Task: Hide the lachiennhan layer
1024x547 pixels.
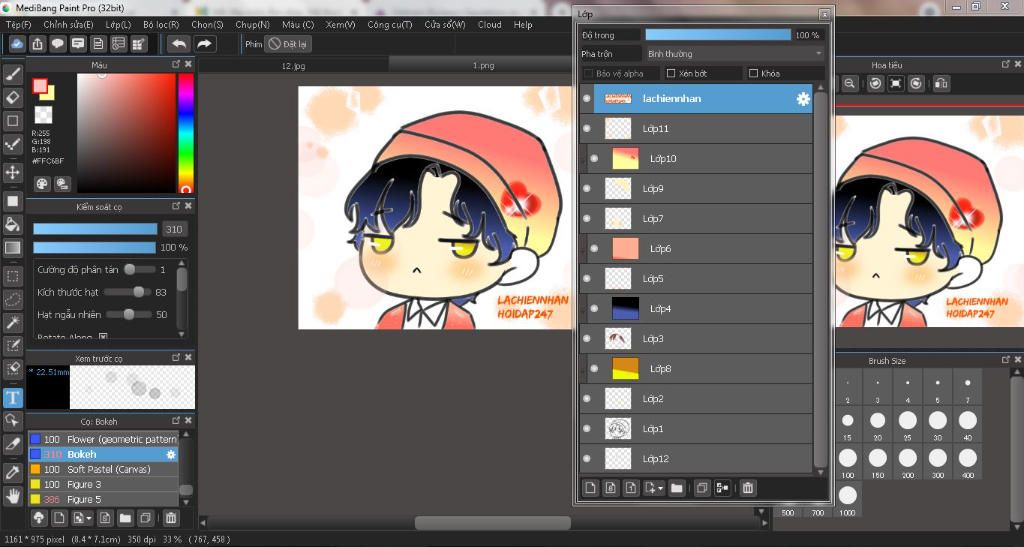Action: pyautogui.click(x=586, y=99)
